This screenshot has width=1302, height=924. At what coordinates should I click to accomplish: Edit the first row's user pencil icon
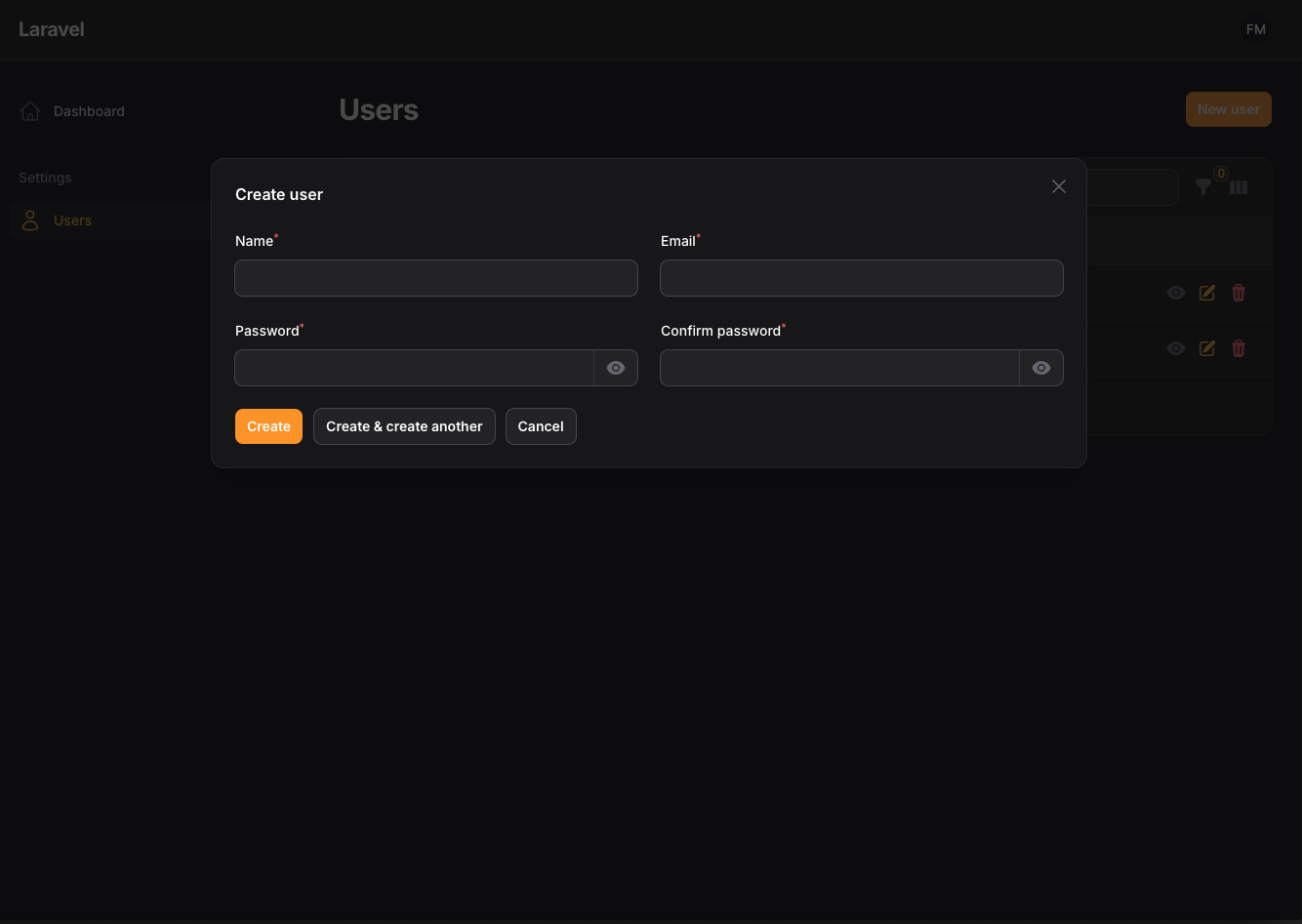(x=1207, y=293)
